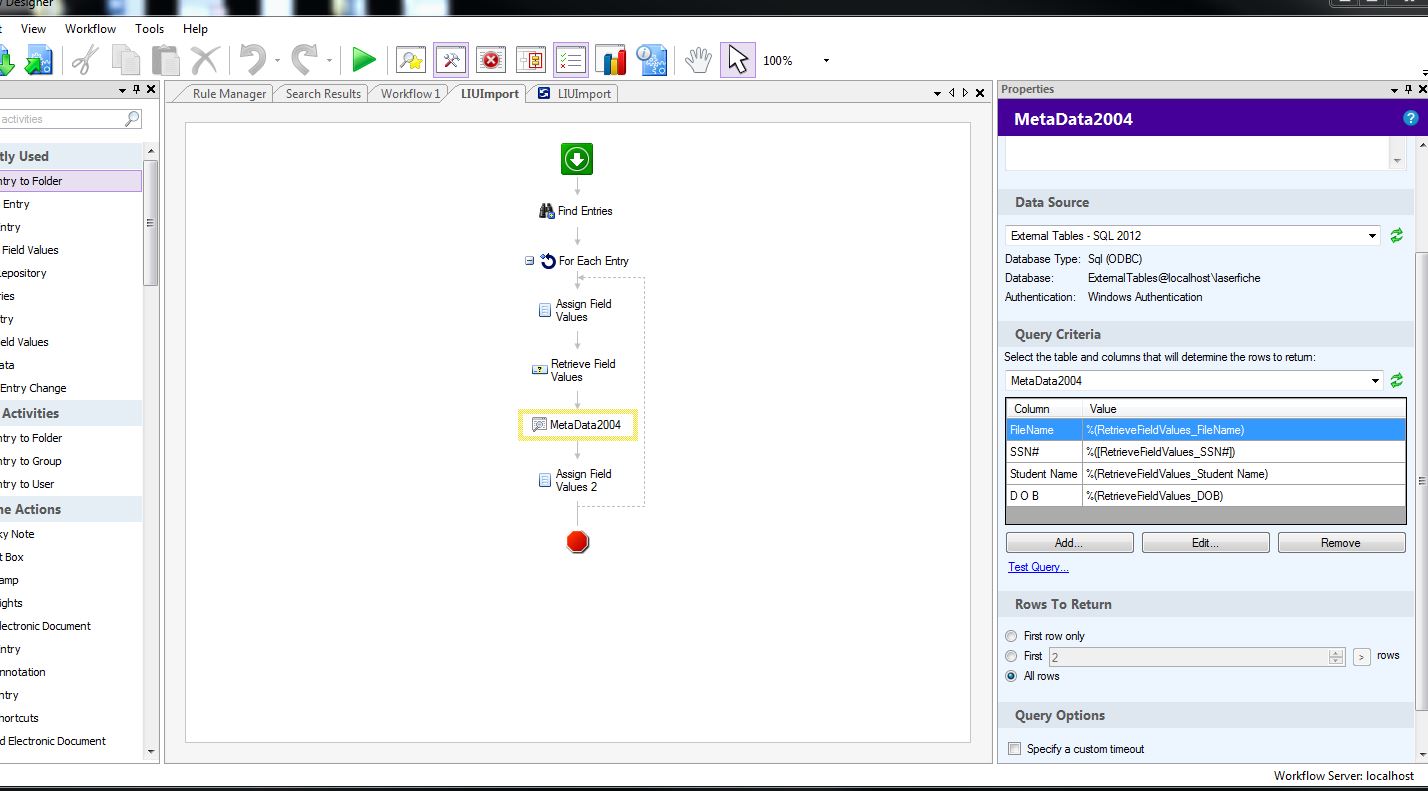Viewport: 1428px width, 791px height.
Task: Select the All rows radio button
Action: coord(1012,676)
